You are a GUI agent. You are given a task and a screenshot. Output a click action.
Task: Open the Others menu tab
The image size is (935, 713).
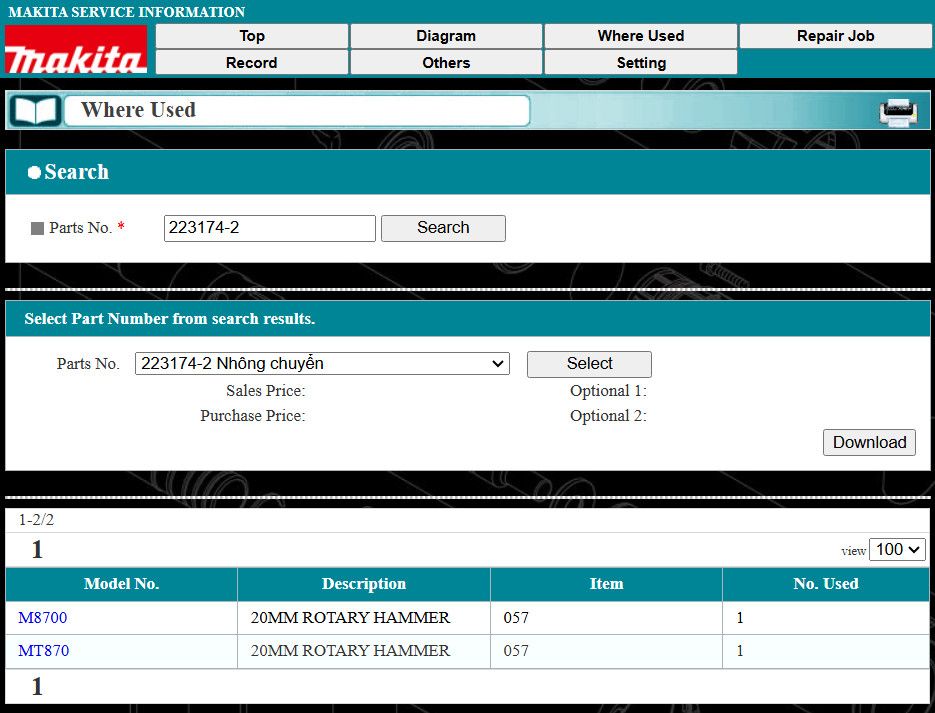446,63
